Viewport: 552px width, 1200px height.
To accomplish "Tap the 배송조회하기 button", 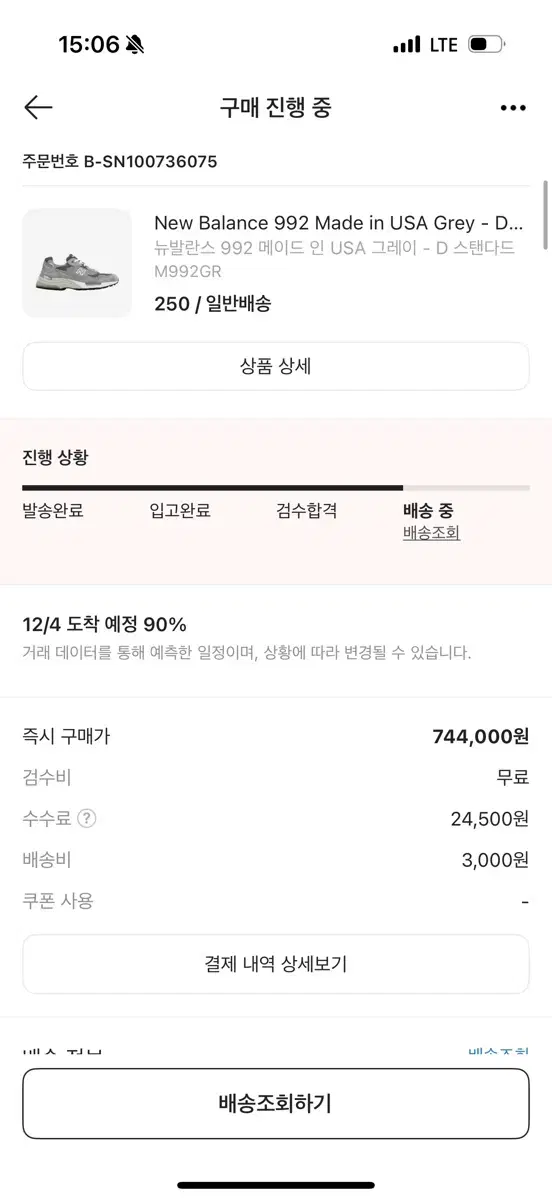I will 276,1103.
